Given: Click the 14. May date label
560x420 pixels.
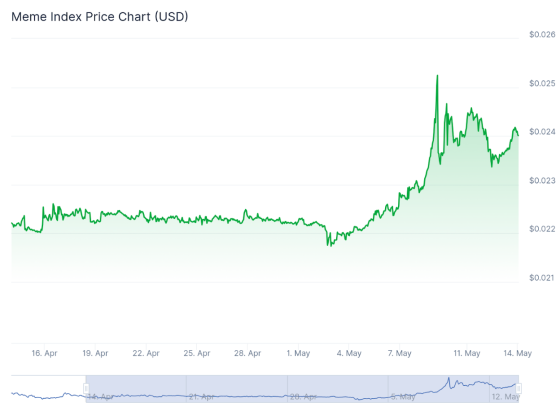Looking at the screenshot, I should [x=518, y=353].
